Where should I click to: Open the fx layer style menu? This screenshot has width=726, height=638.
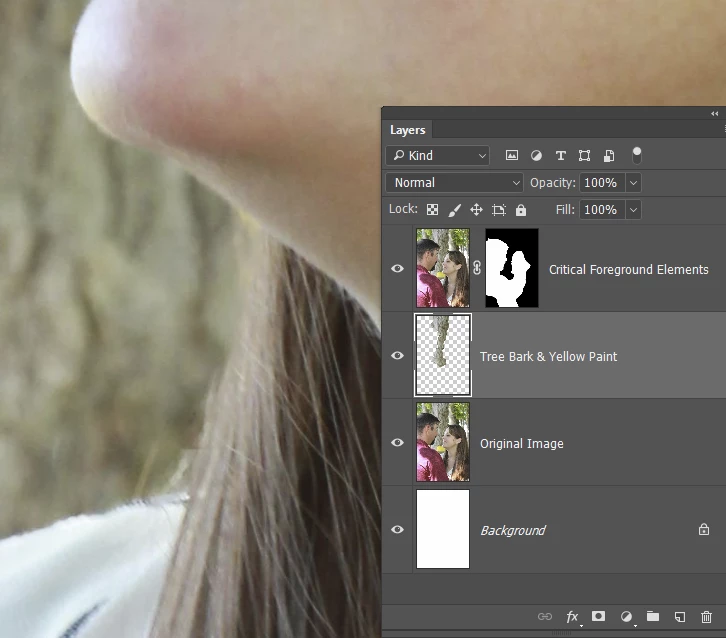572,617
